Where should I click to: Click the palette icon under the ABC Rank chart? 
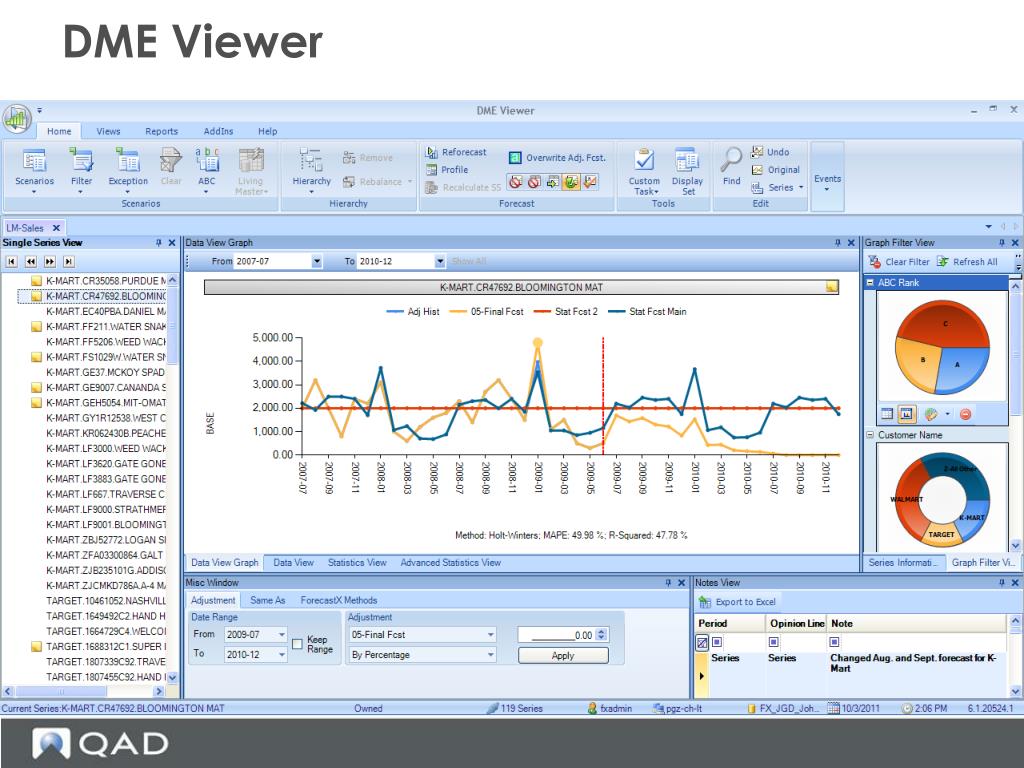click(x=931, y=413)
